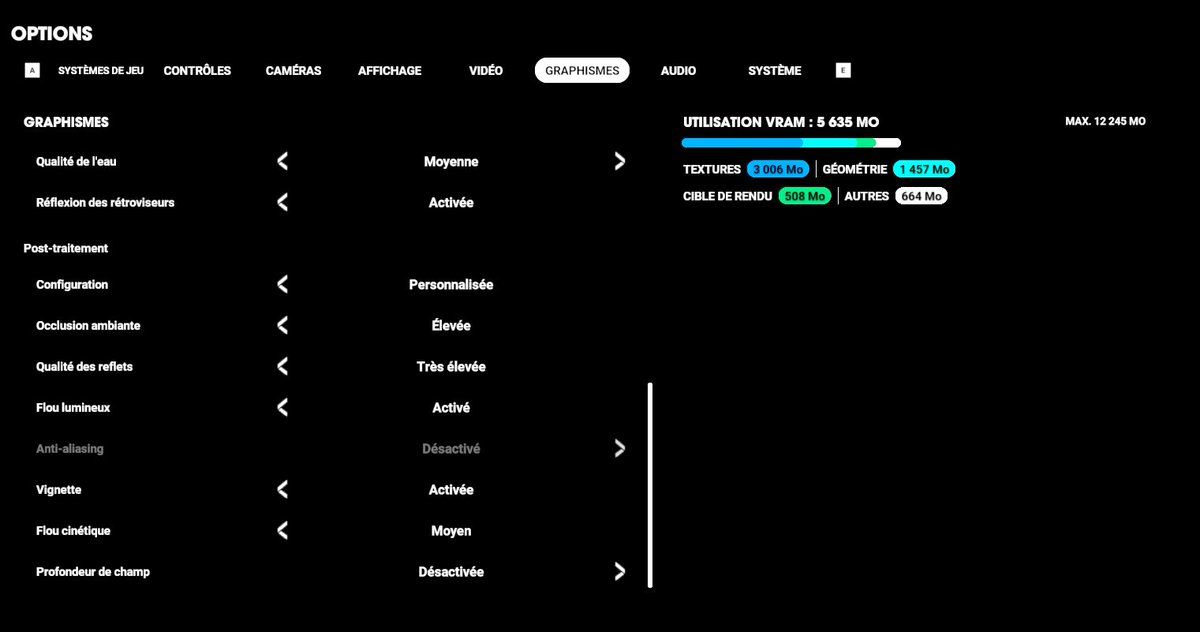The height and width of the screenshot is (632, 1200).
Task: Click the Activé value of Flou lumineux
Action: (x=451, y=408)
